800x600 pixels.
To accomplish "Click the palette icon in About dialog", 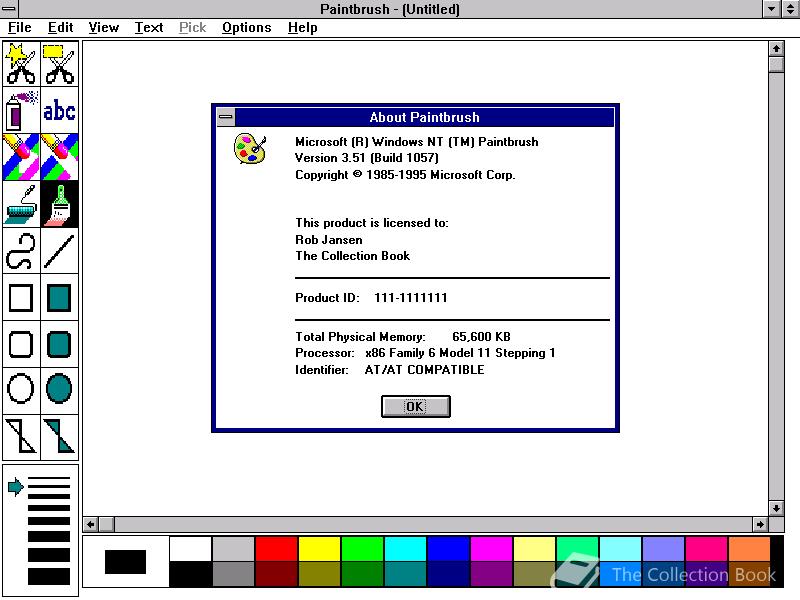I will point(250,148).
